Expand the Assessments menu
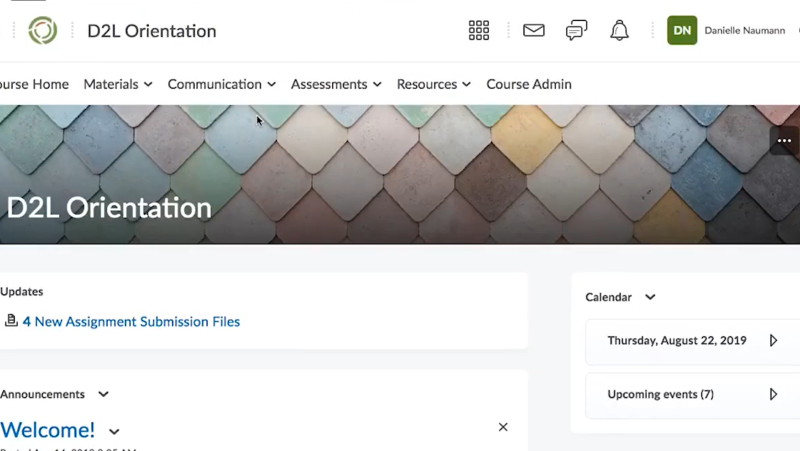 point(336,84)
